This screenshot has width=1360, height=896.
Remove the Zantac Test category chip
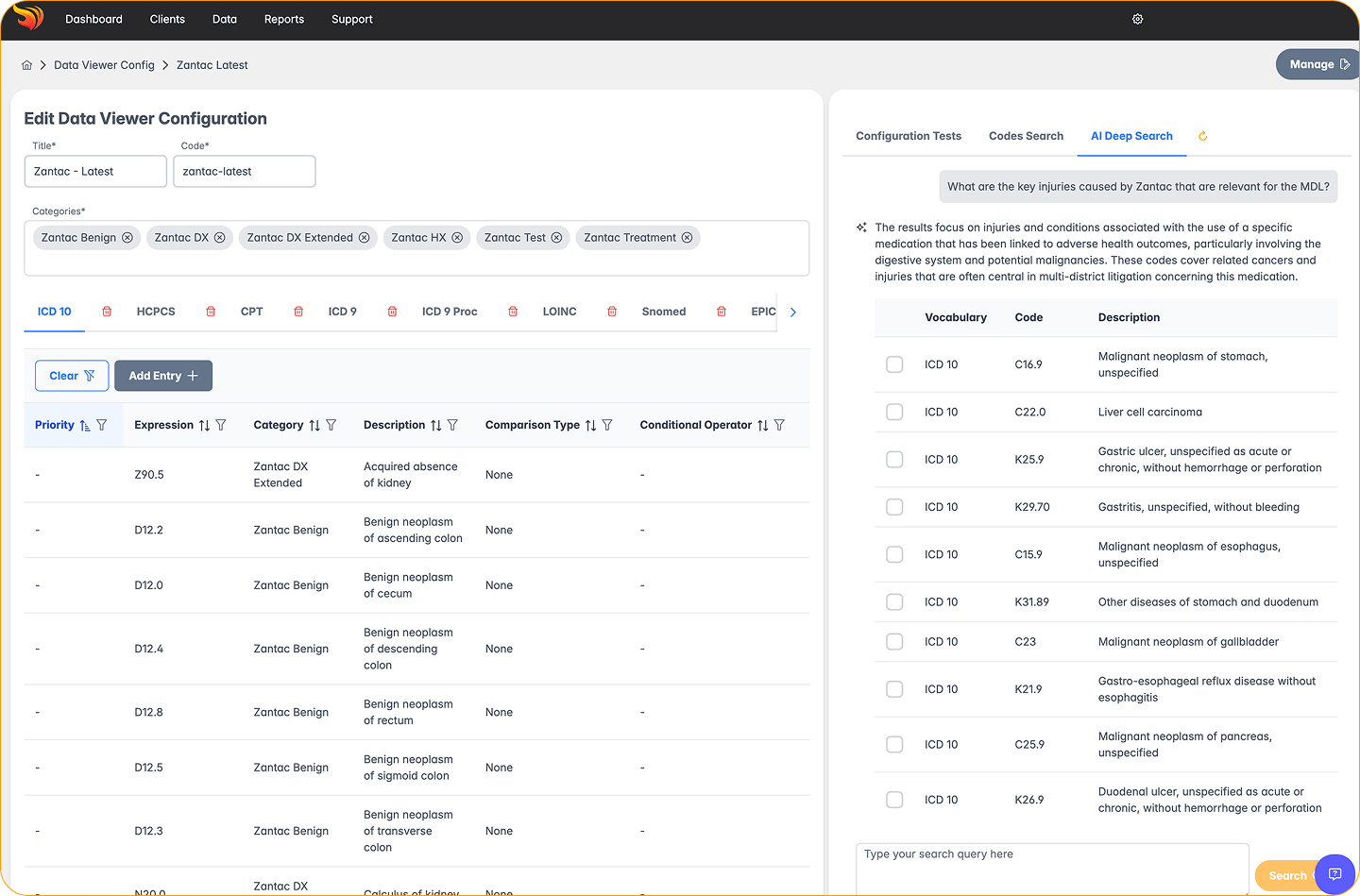pos(556,238)
